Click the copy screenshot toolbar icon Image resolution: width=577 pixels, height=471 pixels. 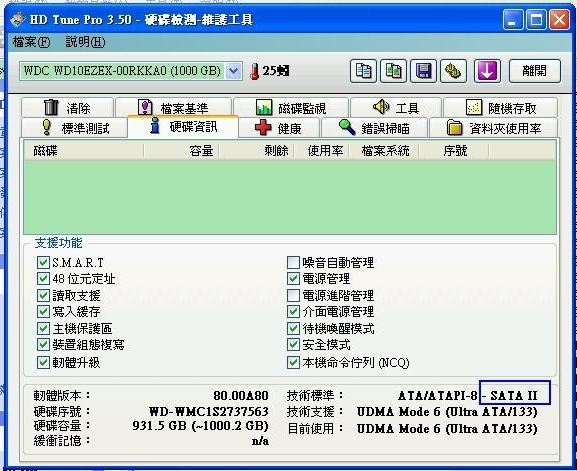point(393,71)
